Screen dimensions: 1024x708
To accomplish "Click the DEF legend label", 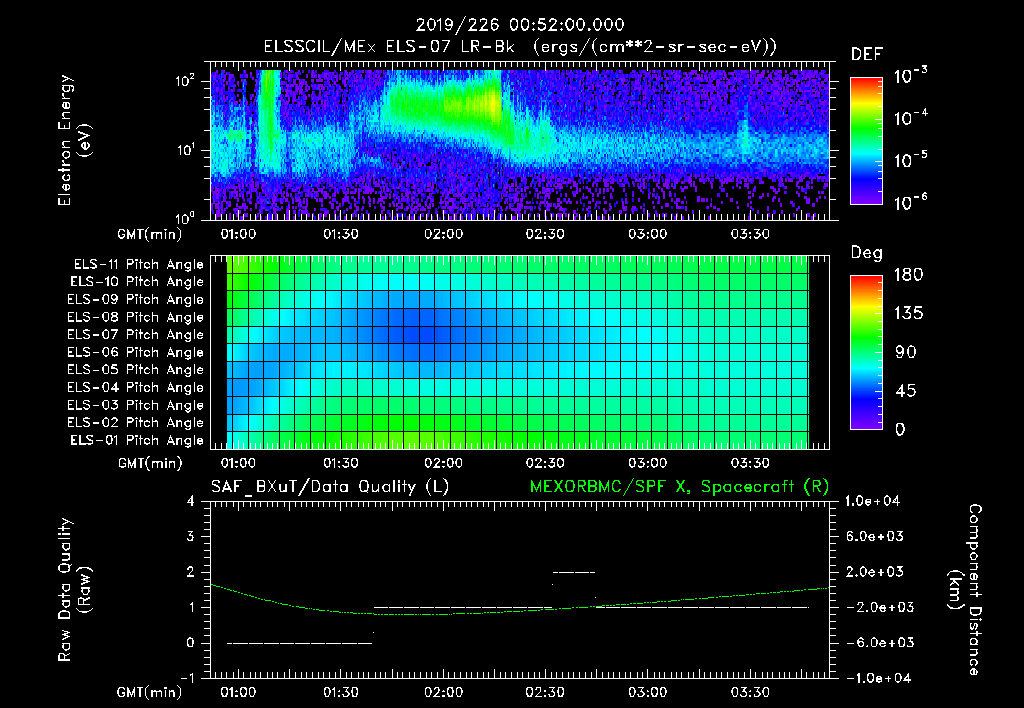I will click(867, 54).
